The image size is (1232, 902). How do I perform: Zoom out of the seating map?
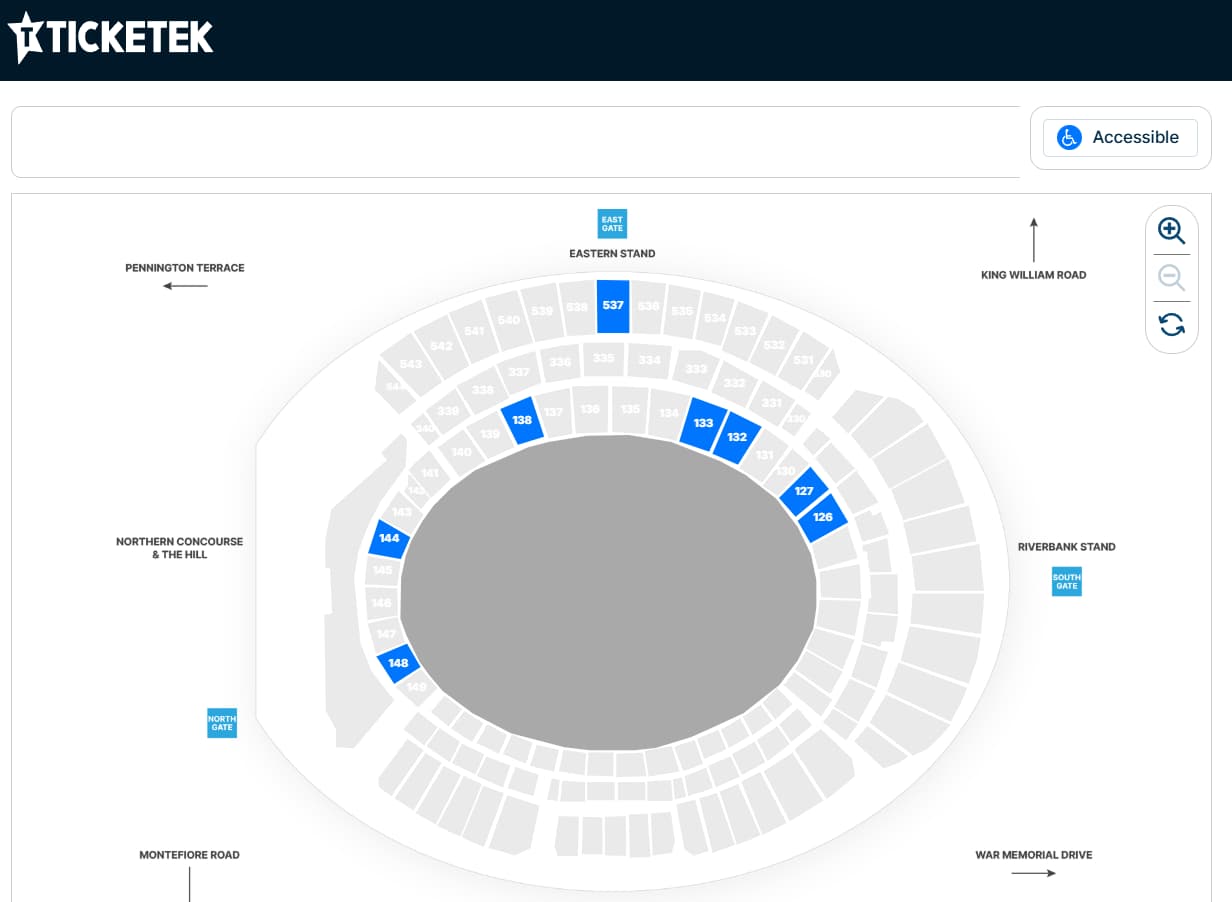pos(1171,278)
